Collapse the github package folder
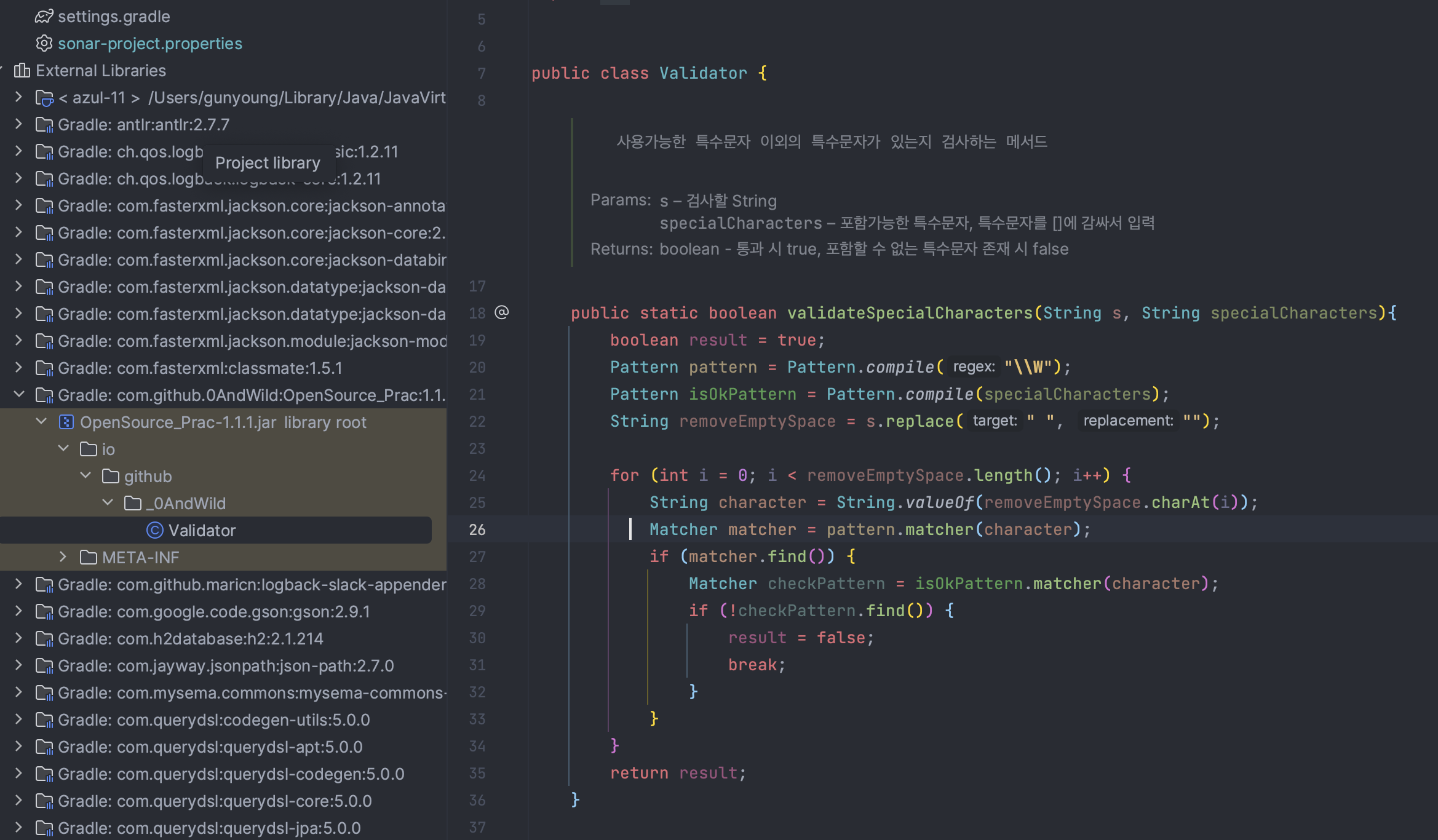 pyautogui.click(x=85, y=475)
